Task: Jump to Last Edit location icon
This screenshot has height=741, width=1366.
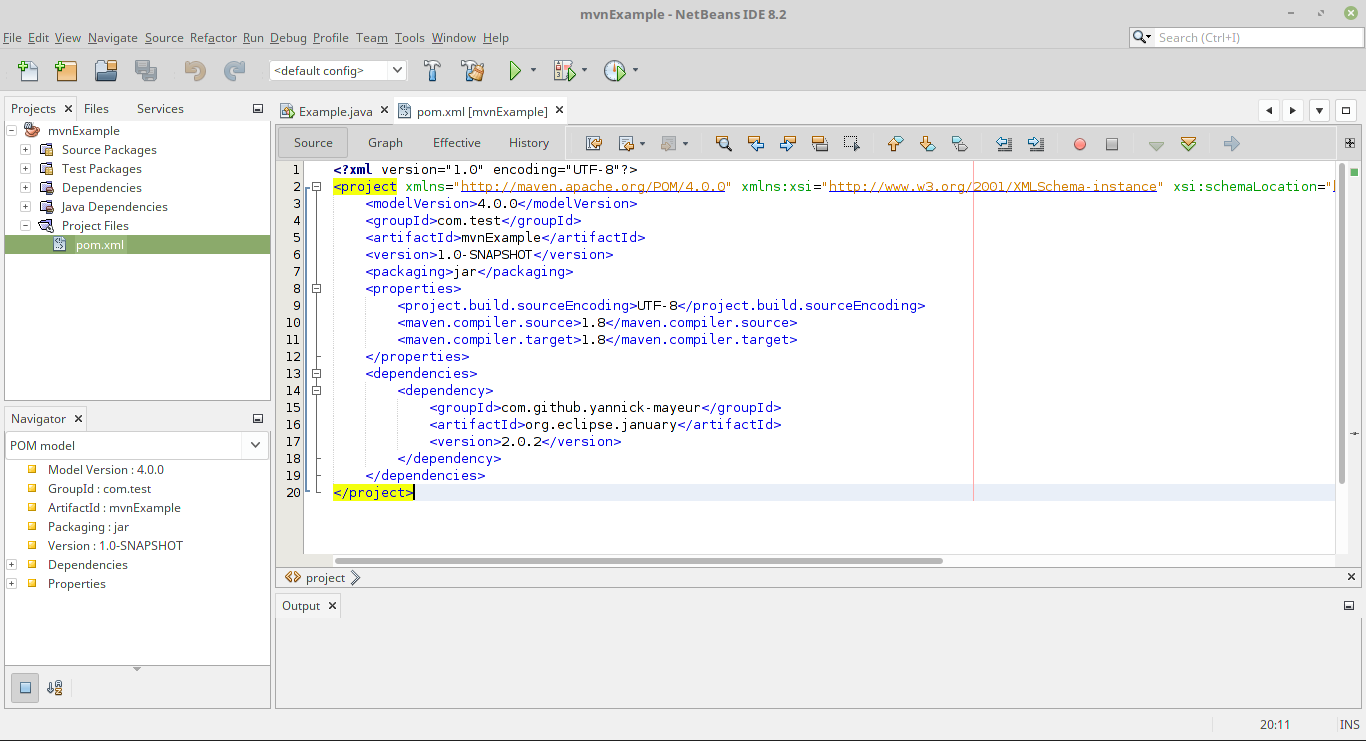Action: coord(594,144)
